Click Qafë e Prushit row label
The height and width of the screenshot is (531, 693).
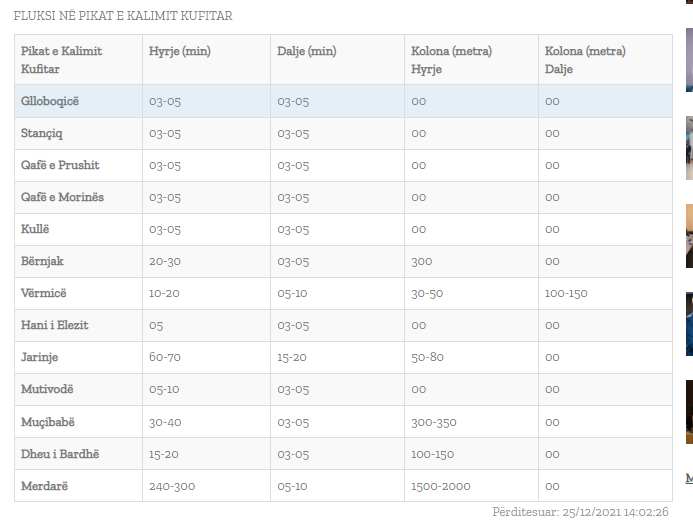point(60,165)
